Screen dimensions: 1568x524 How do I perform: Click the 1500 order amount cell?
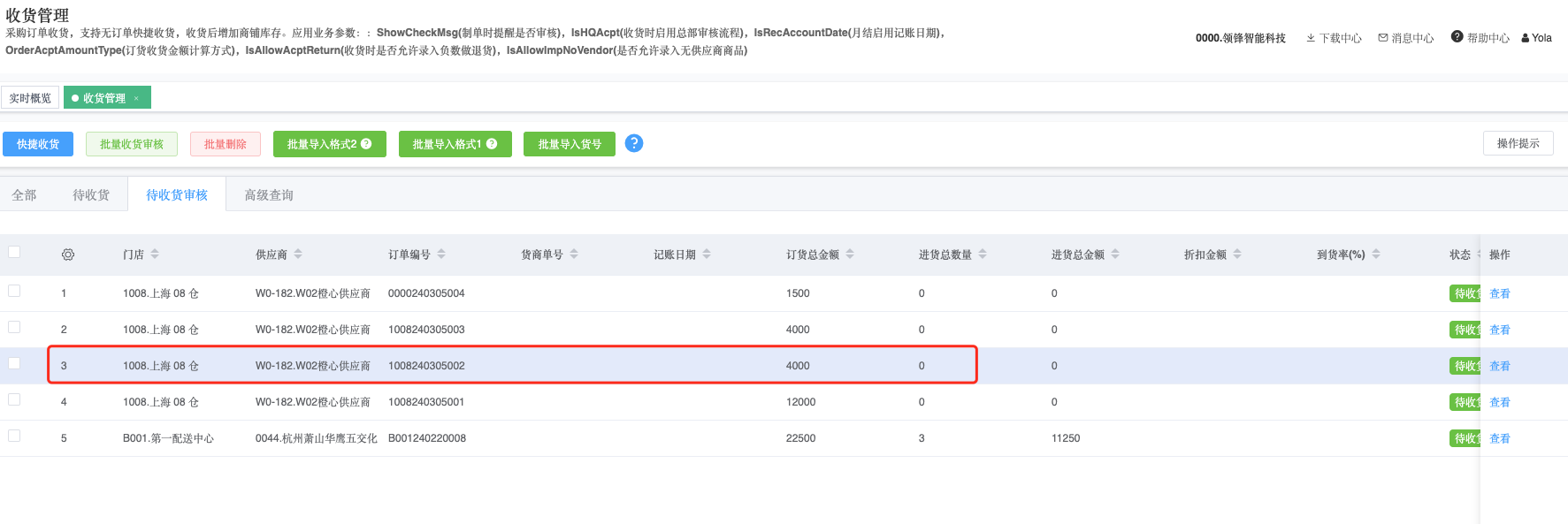tap(798, 293)
